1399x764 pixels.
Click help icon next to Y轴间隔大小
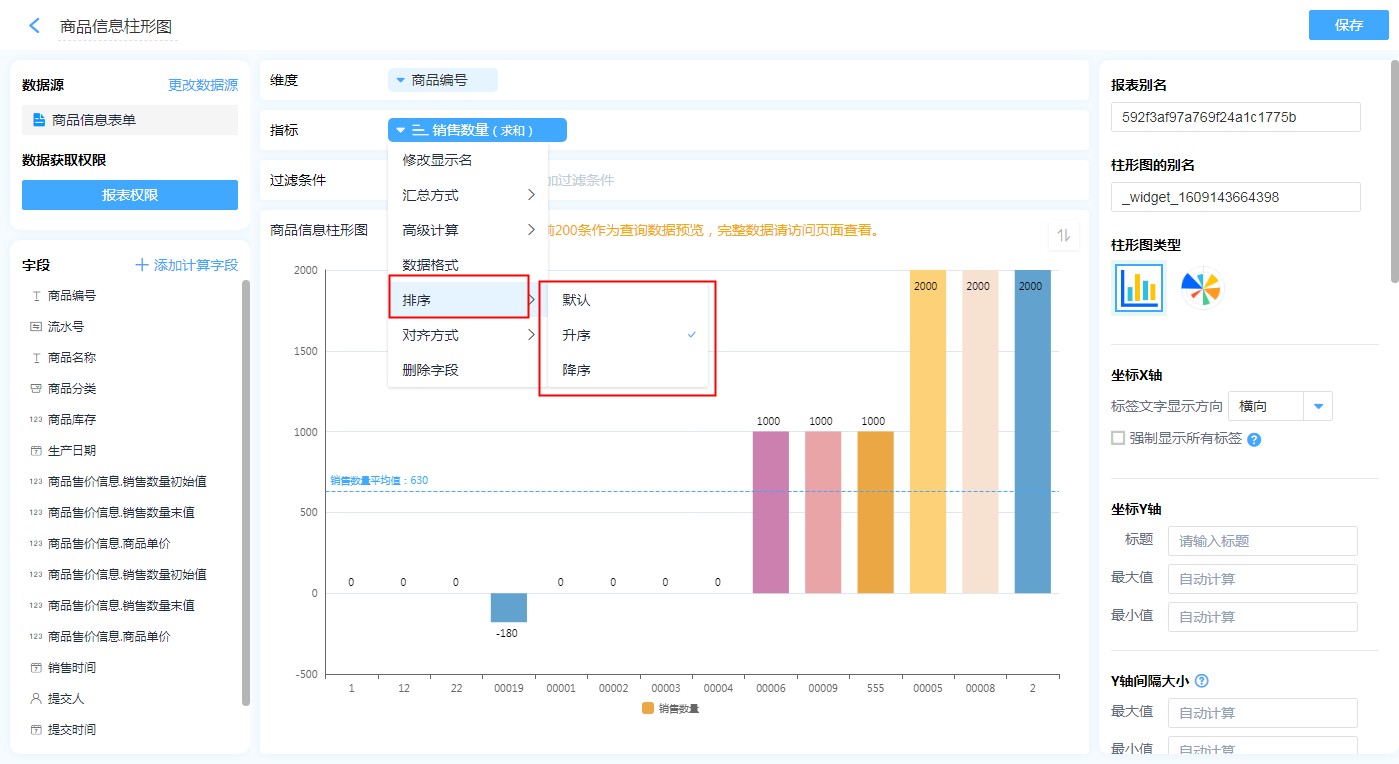1202,681
